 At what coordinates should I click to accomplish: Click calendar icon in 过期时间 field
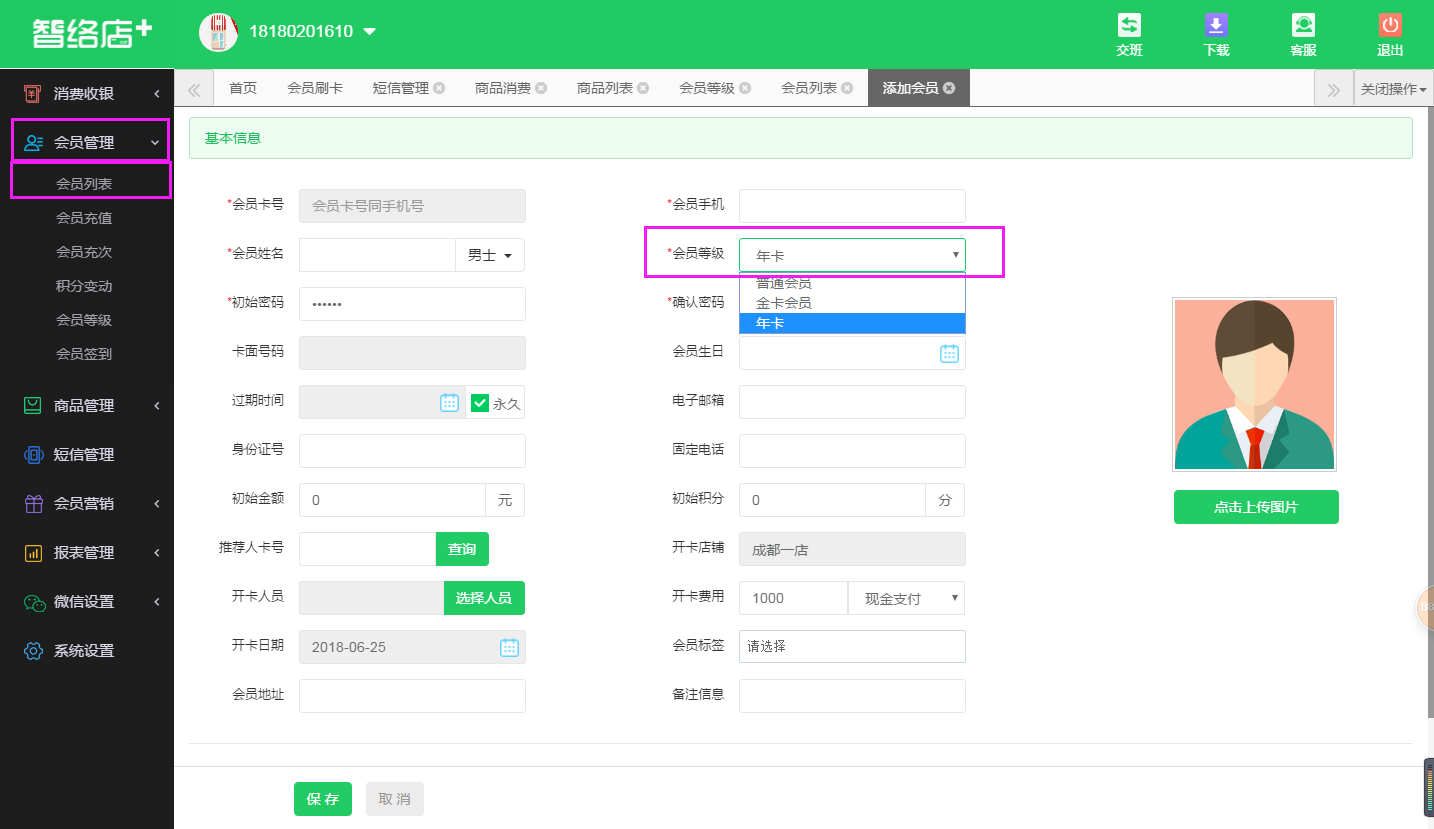point(450,402)
